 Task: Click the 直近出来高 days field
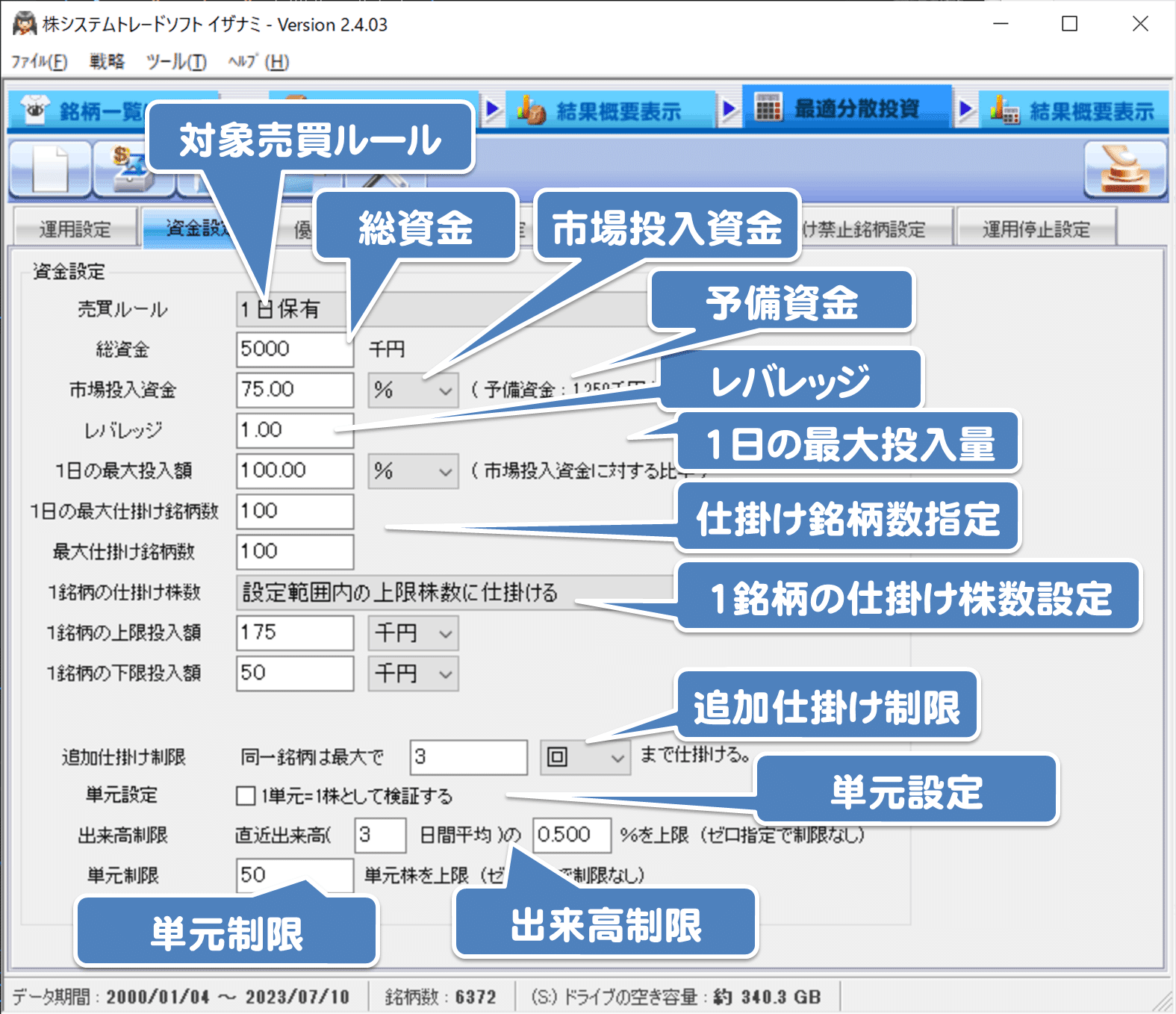[381, 835]
